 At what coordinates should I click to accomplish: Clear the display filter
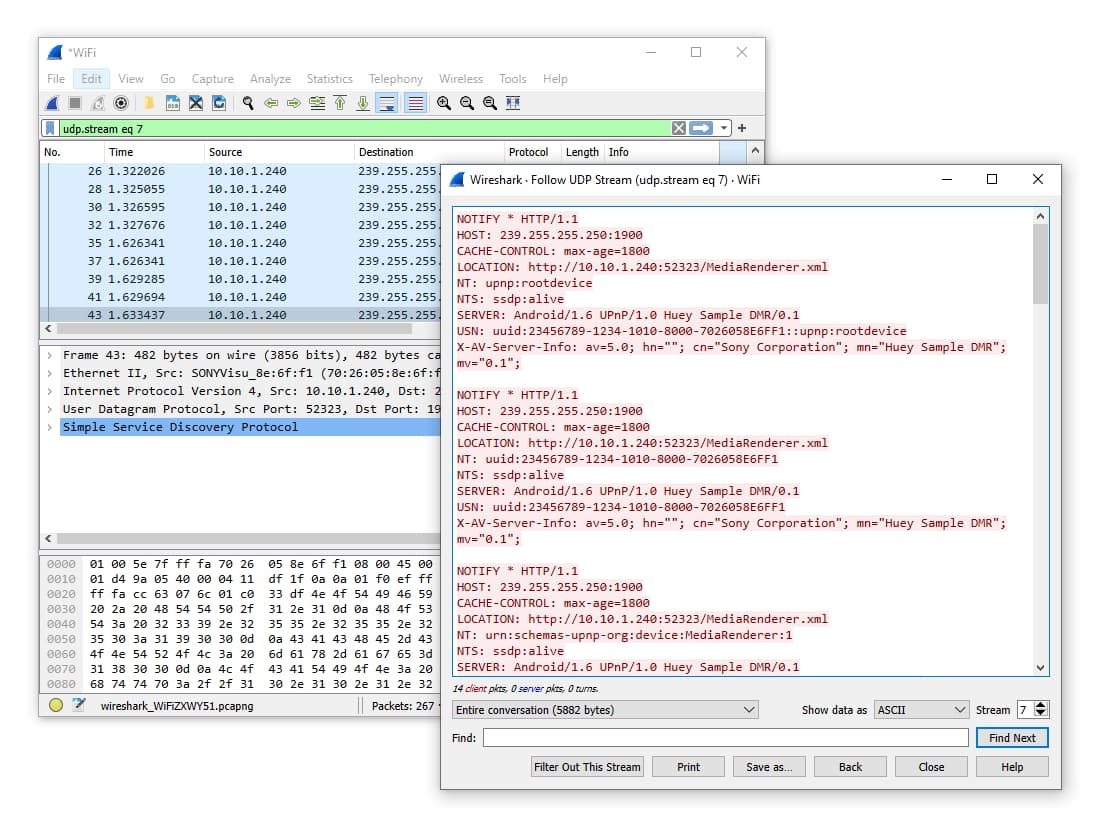pyautogui.click(x=679, y=128)
